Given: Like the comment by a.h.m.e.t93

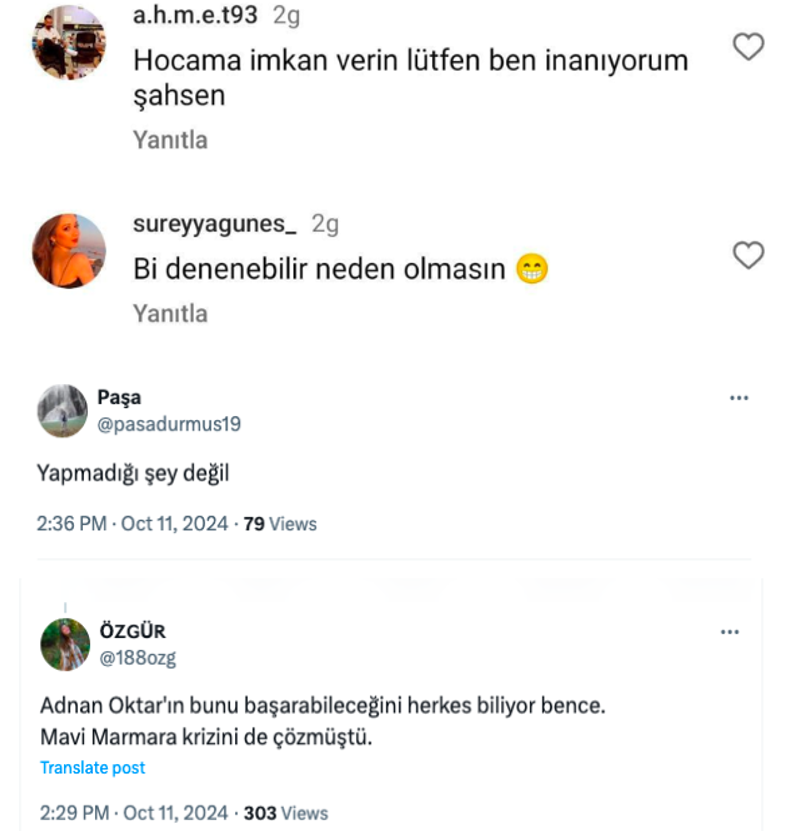Looking at the screenshot, I should pyautogui.click(x=748, y=47).
